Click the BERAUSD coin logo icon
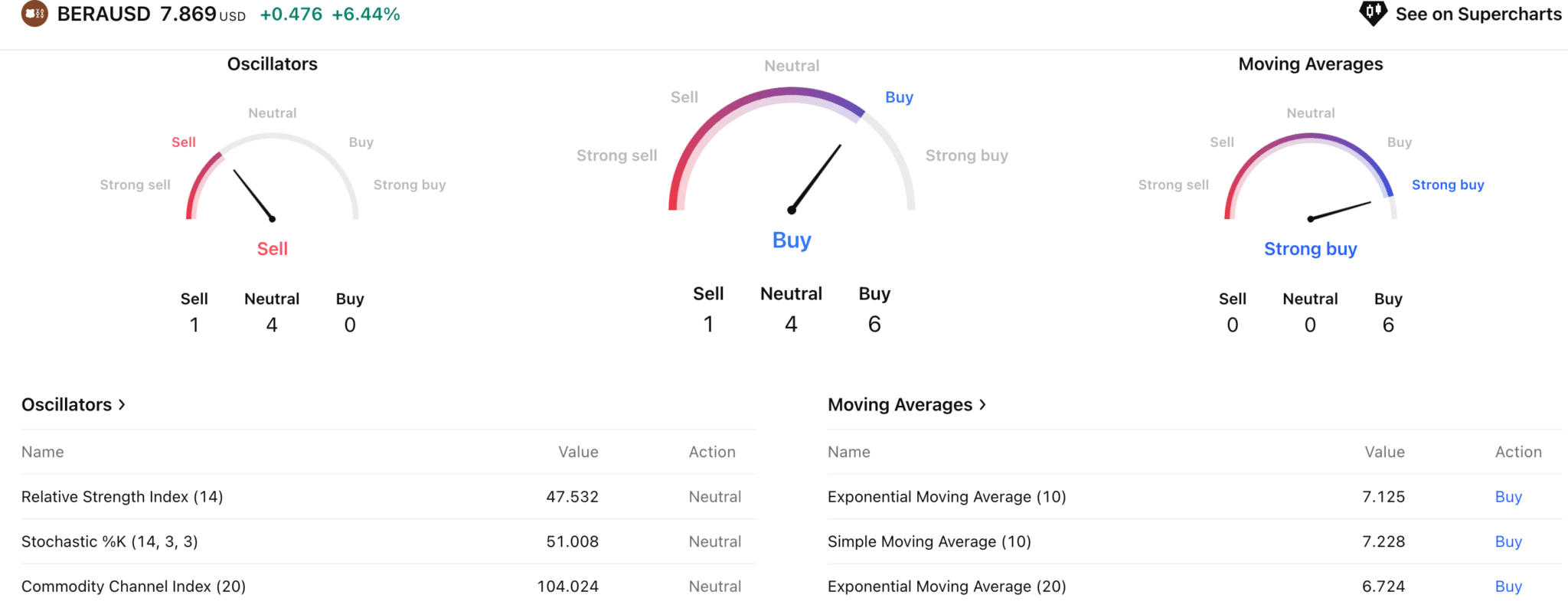Viewport: 1568px width, 608px height. point(34,14)
